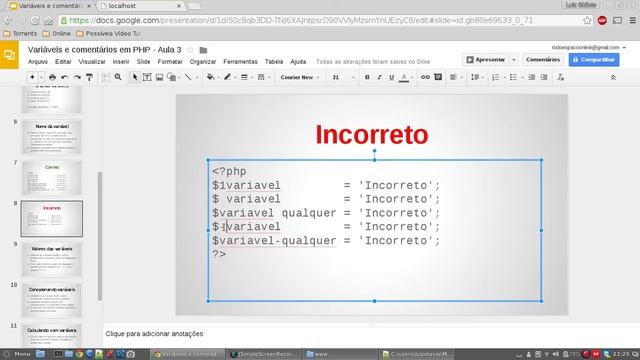Viewport: 640px width, 360px height.
Task: Expand the Line tool dropdown arrow
Action: pos(197,78)
